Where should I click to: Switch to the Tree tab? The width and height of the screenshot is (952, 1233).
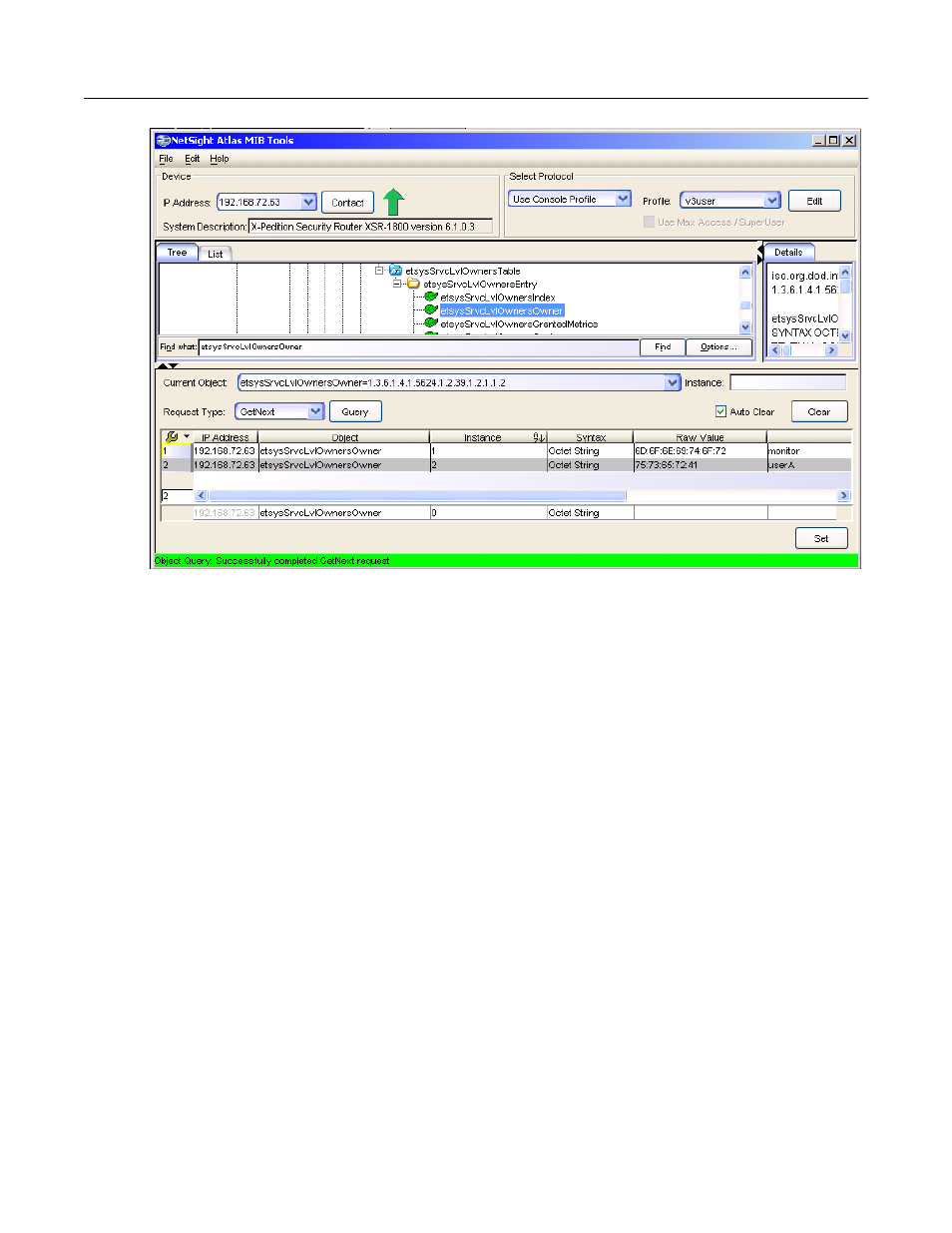[x=177, y=253]
